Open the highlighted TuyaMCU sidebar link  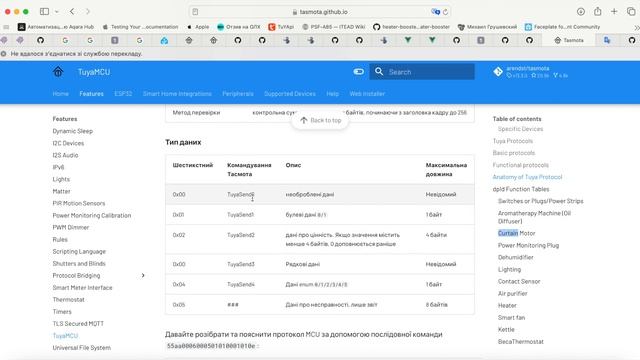click(65, 336)
